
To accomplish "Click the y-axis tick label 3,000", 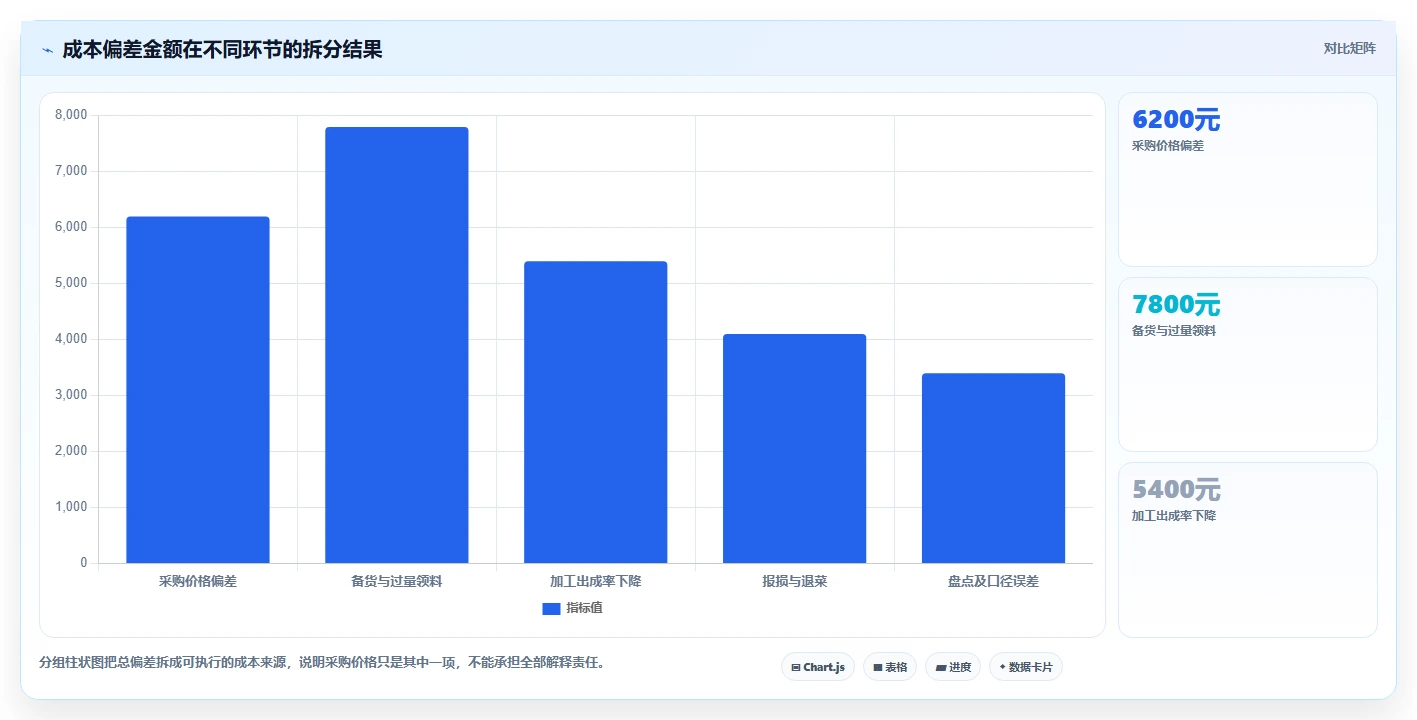I will (x=71, y=395).
